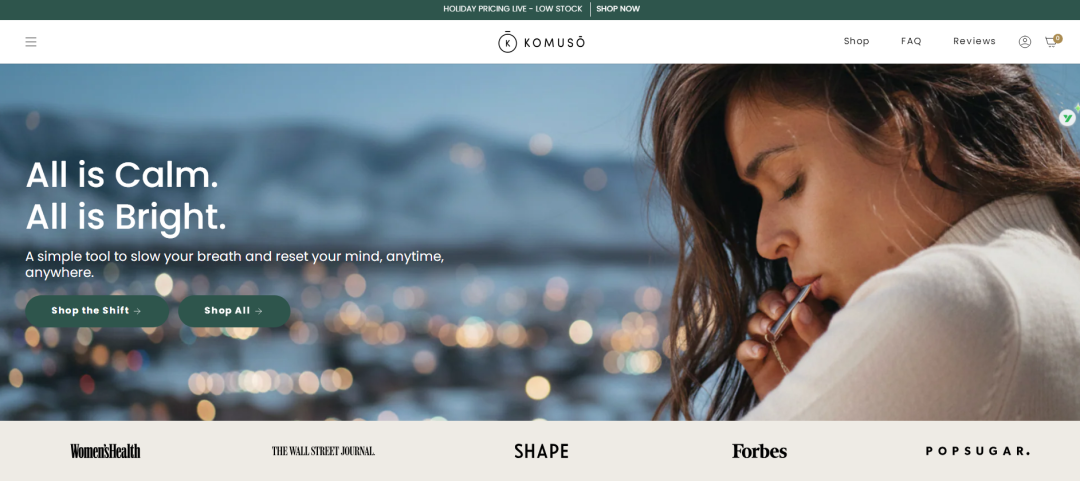Image resolution: width=1080 pixels, height=481 pixels.
Task: Click the Holiday Pricing Live announcement text
Action: [x=512, y=9]
